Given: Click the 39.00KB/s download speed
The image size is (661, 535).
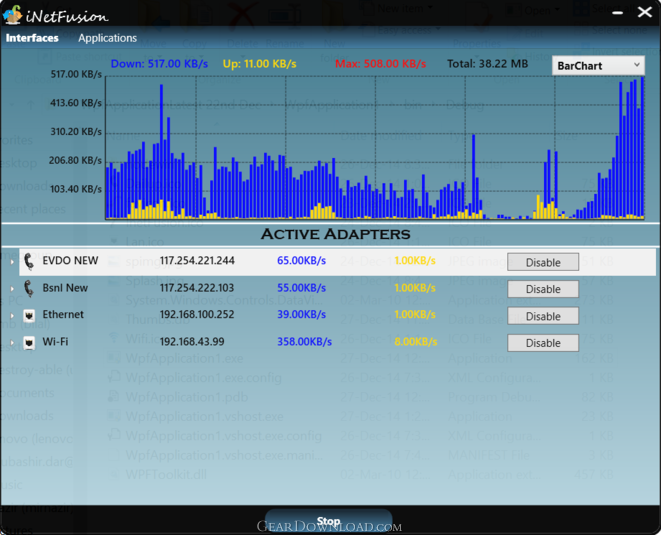Looking at the screenshot, I should click(301, 315).
